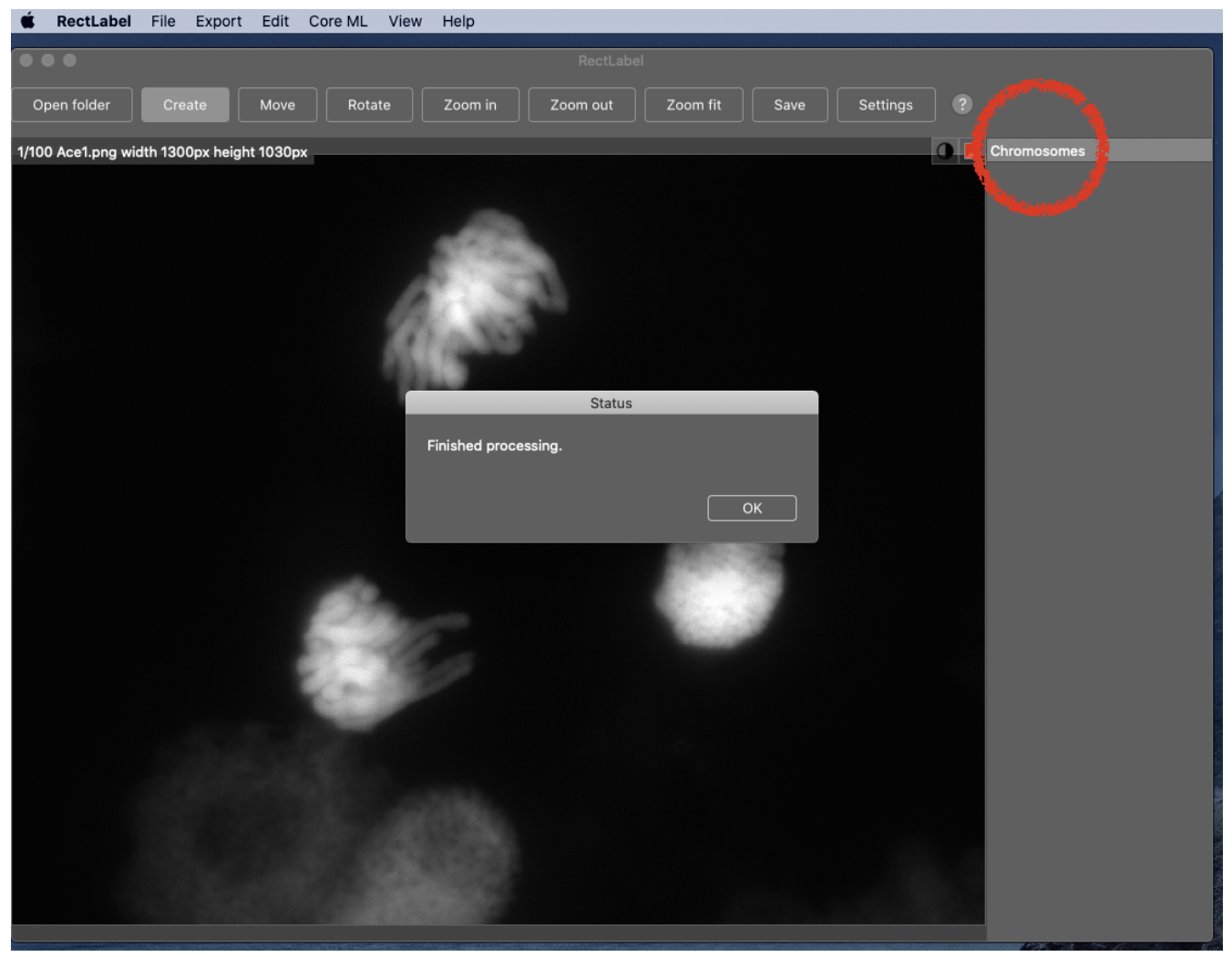Open Settings from the toolbar
Image resolution: width=1232 pixels, height=957 pixels.
[x=885, y=105]
